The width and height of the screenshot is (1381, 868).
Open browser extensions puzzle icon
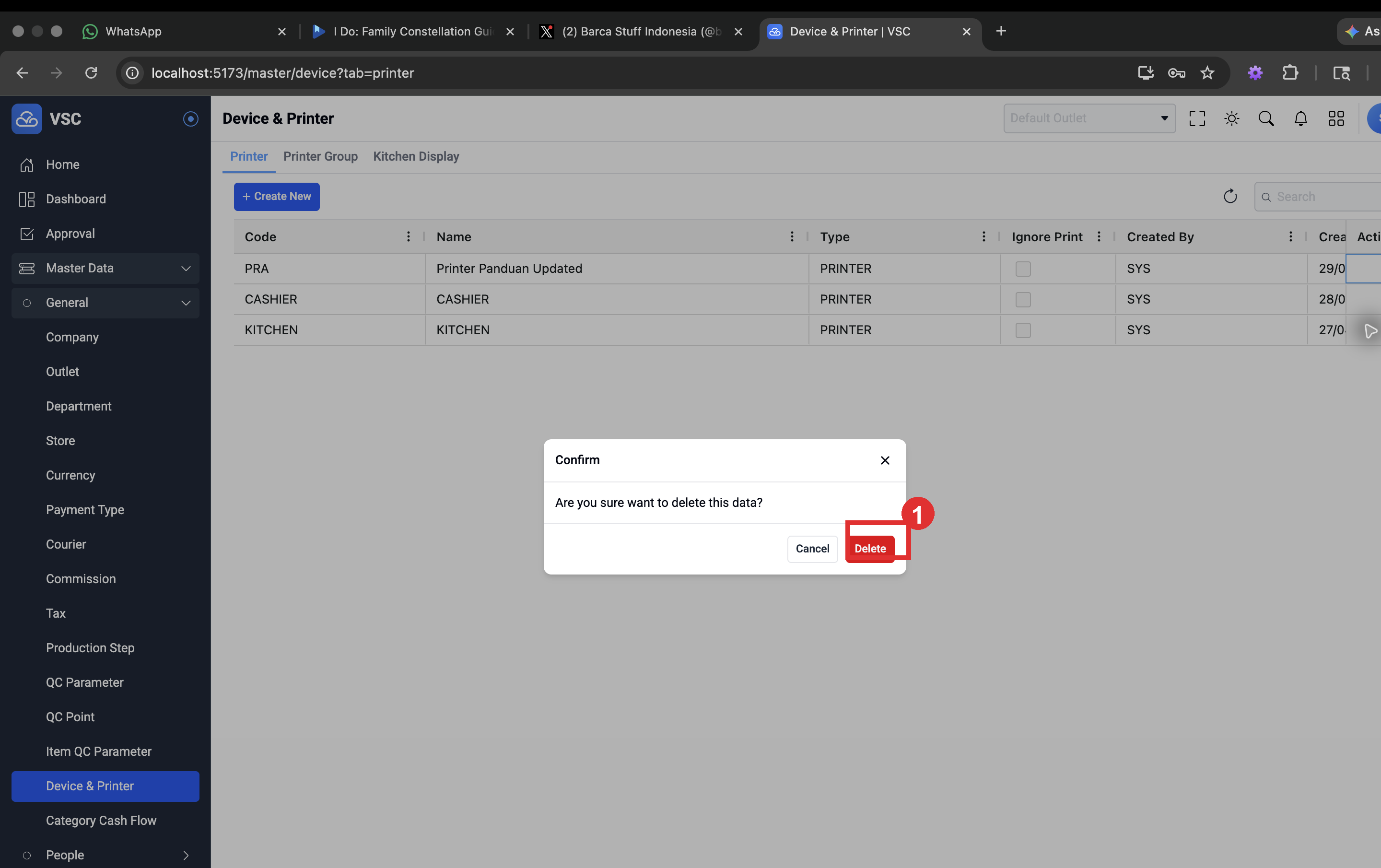pyautogui.click(x=1290, y=73)
